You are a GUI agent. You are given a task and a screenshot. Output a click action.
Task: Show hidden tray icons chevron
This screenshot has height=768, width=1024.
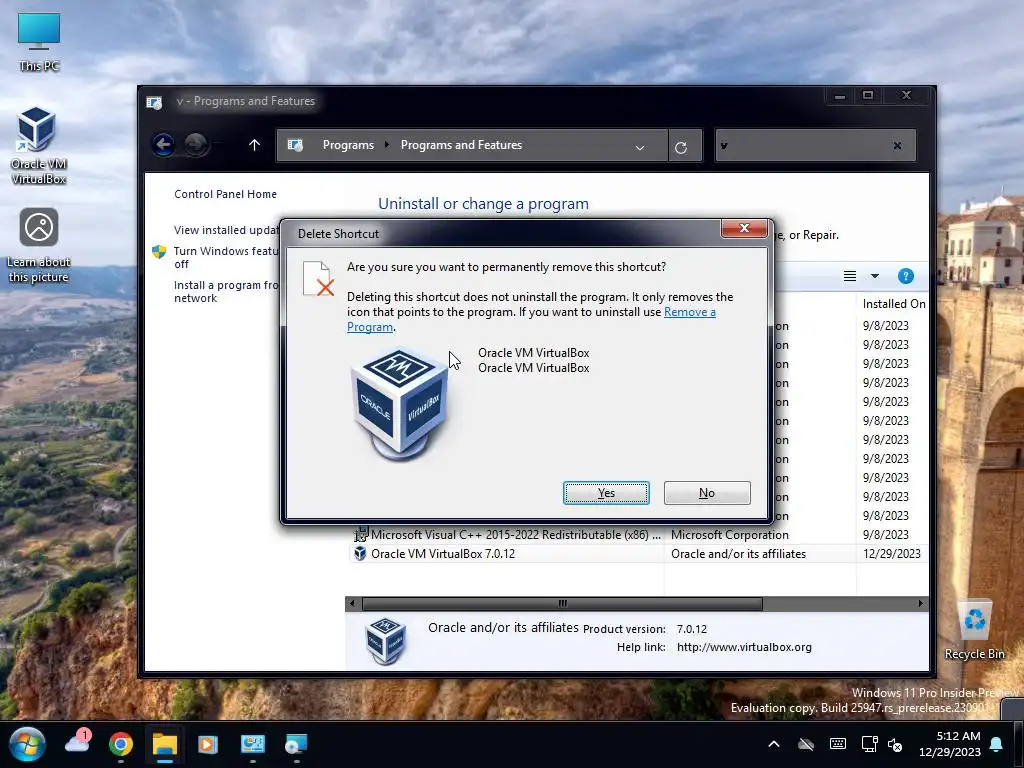point(774,744)
